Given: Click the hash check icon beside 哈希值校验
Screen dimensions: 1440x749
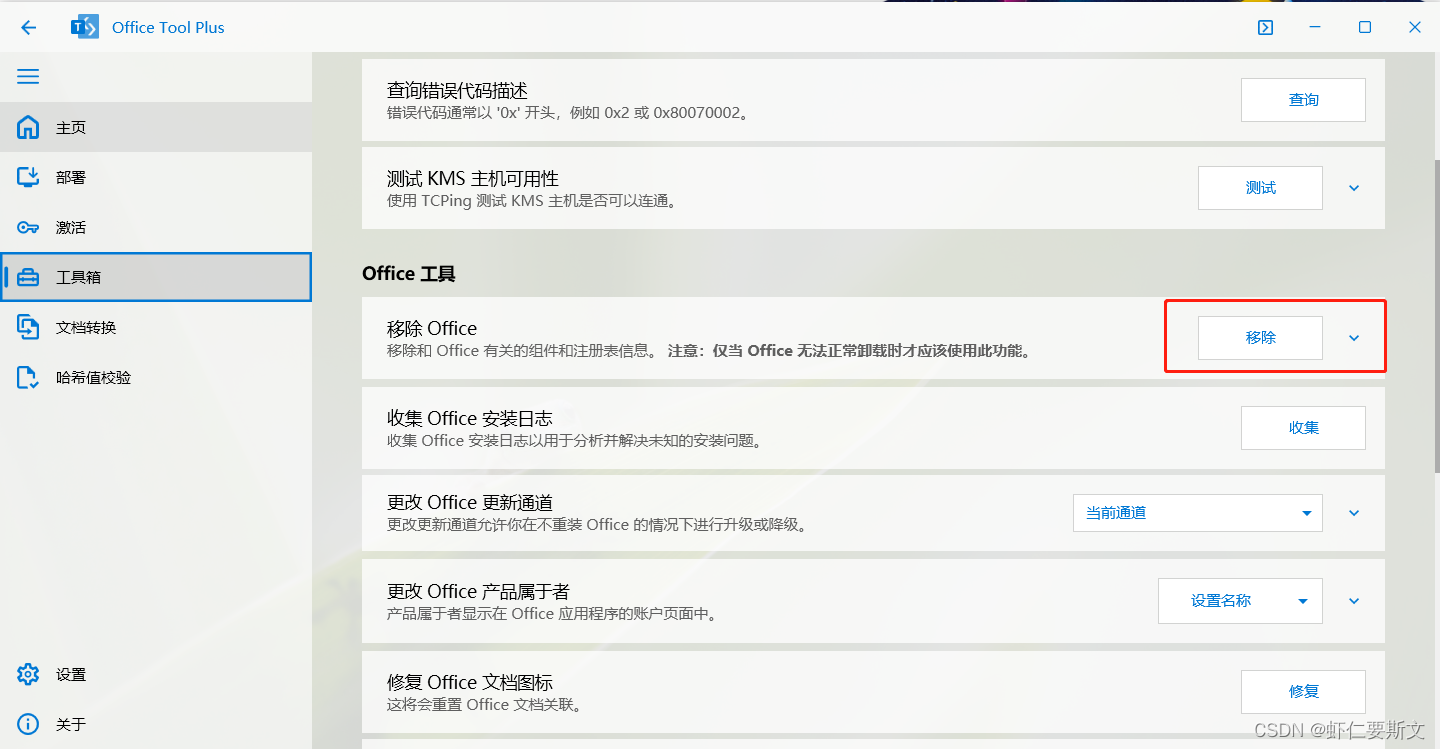Looking at the screenshot, I should 28,377.
